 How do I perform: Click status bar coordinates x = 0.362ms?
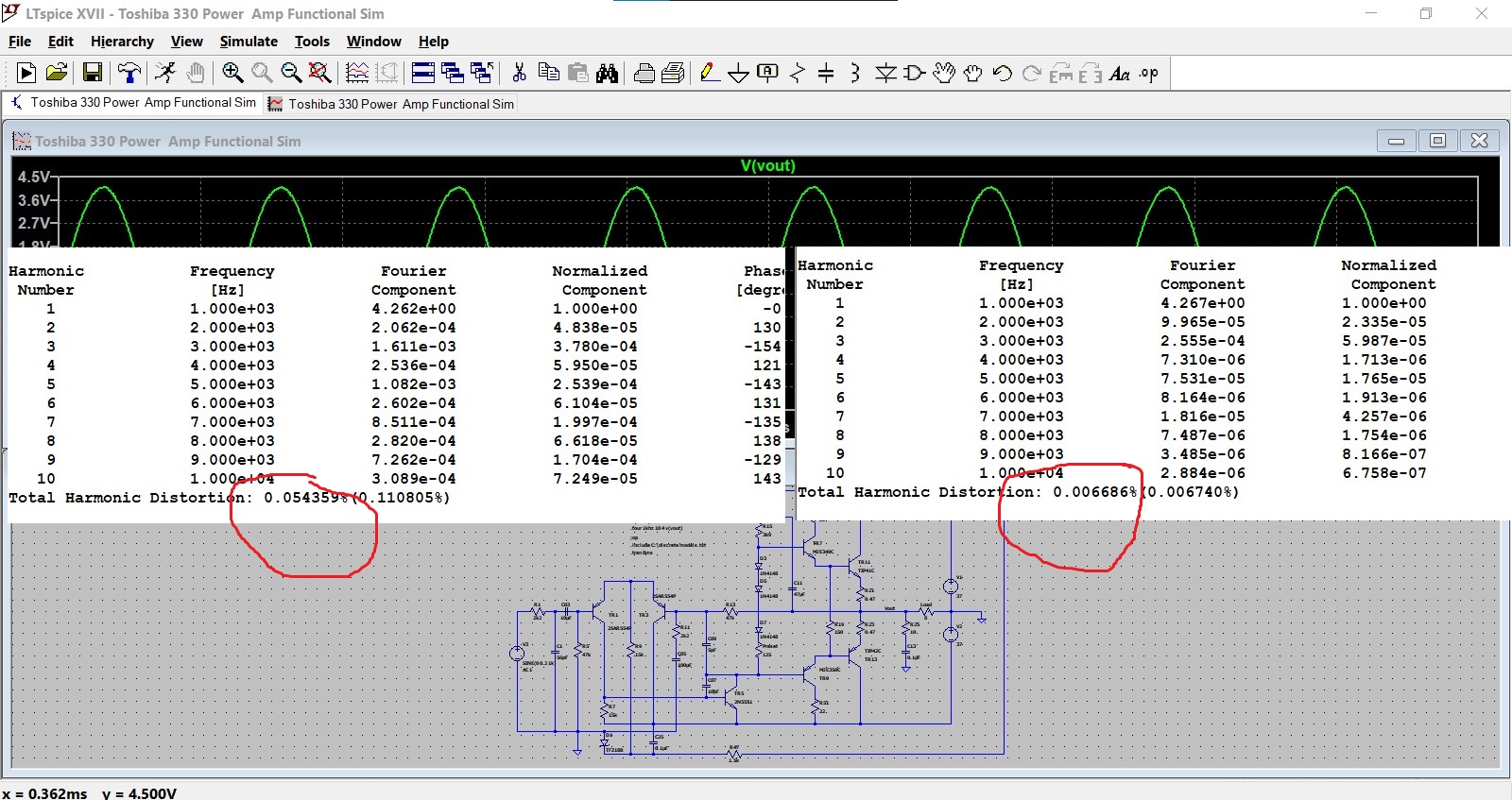(x=44, y=793)
